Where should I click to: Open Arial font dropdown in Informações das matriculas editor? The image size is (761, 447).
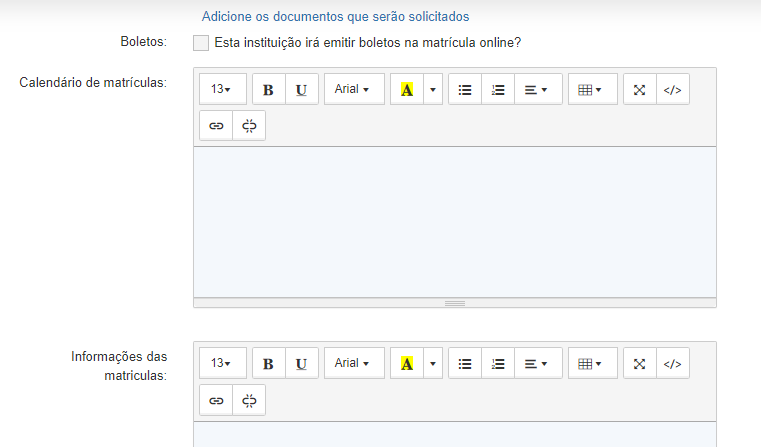tap(354, 364)
